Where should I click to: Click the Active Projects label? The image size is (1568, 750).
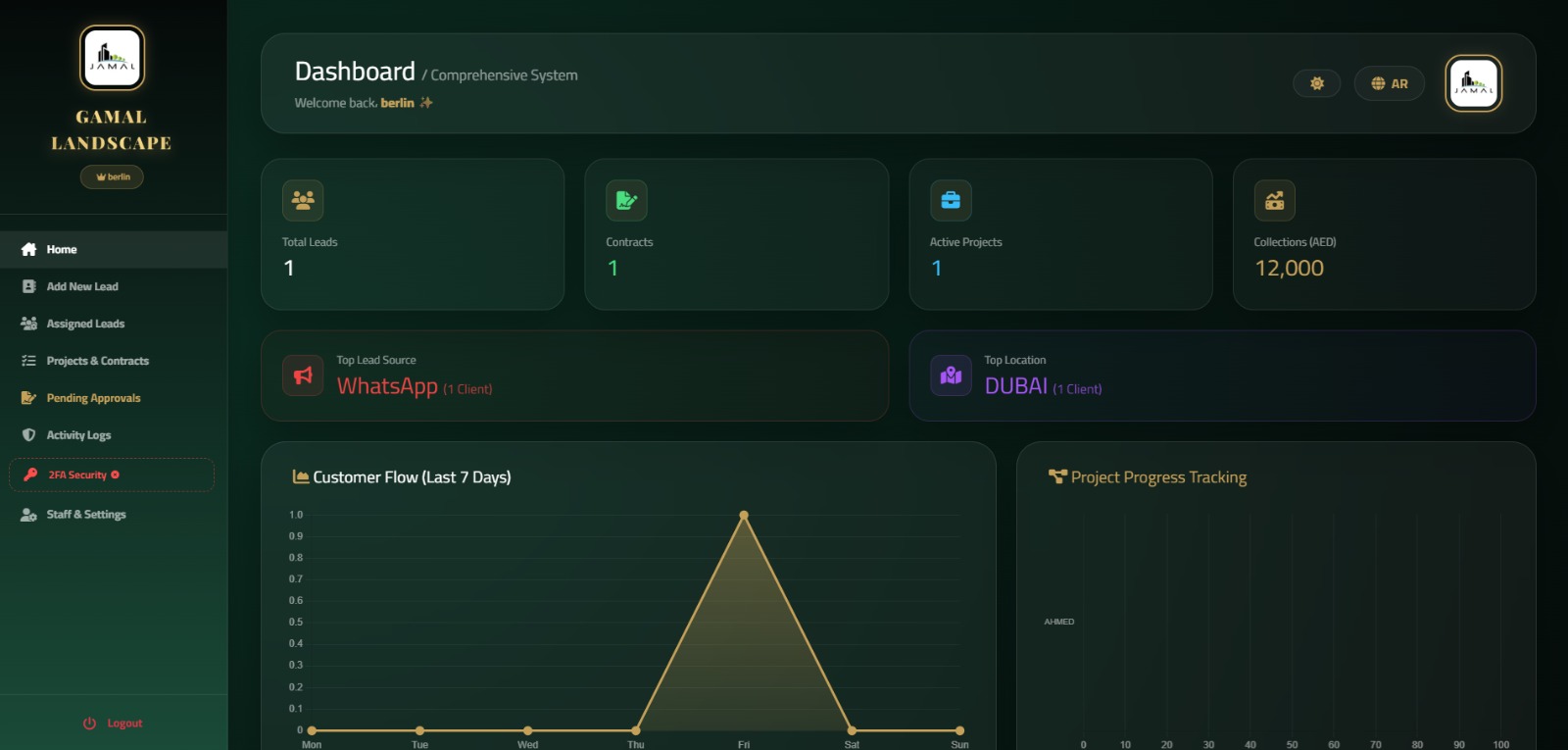pyautogui.click(x=966, y=242)
